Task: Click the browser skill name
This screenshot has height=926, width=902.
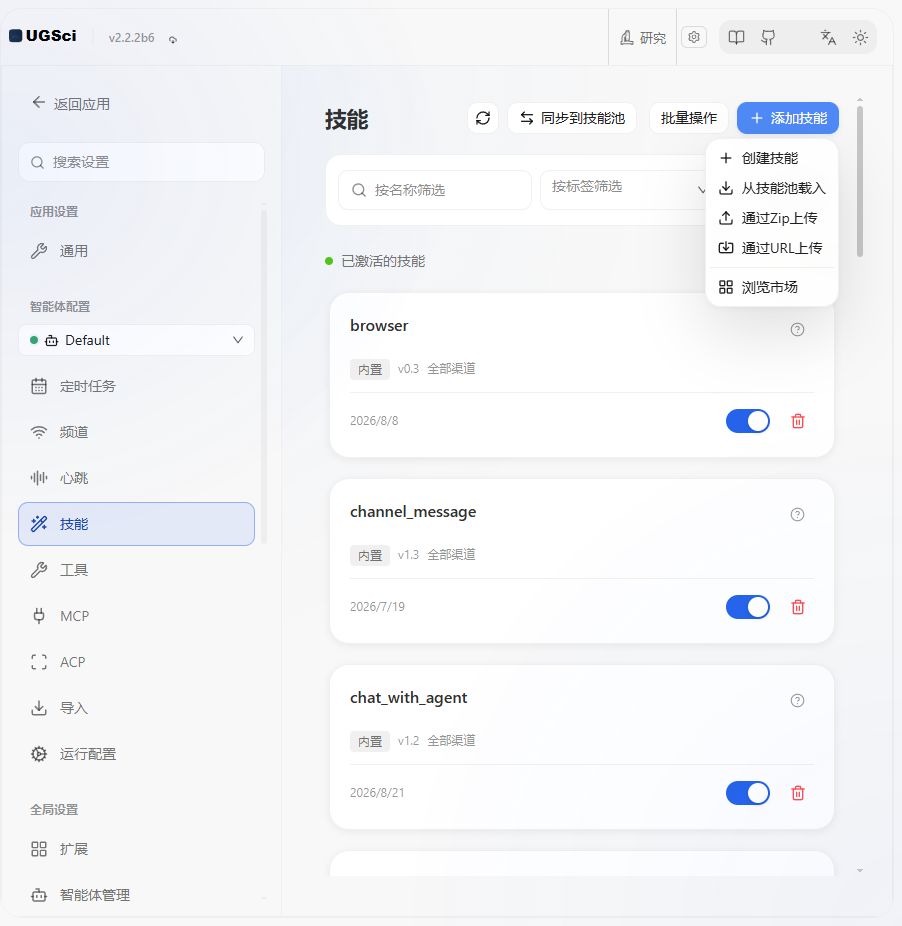Action: [x=379, y=326]
